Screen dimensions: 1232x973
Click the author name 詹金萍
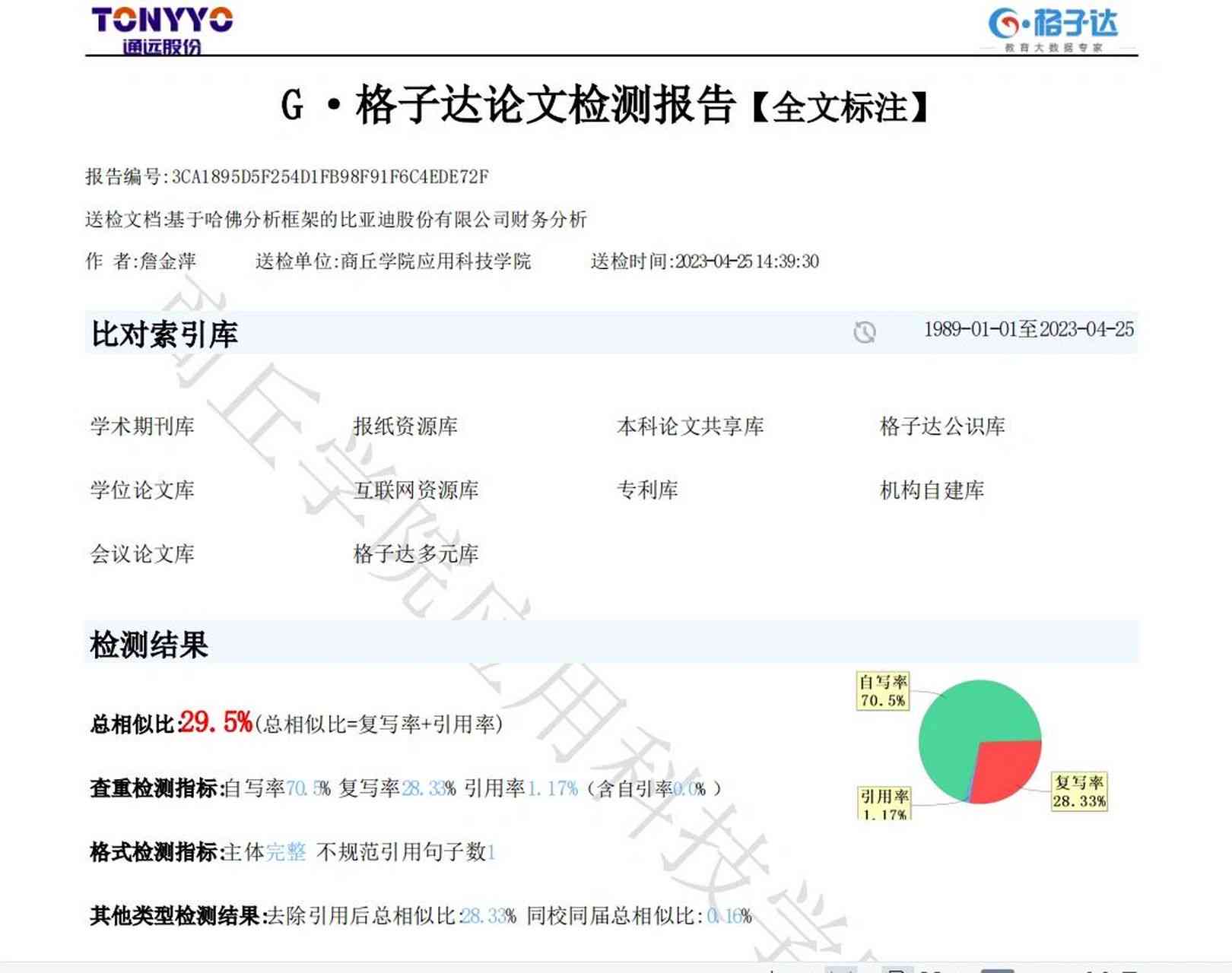(168, 261)
